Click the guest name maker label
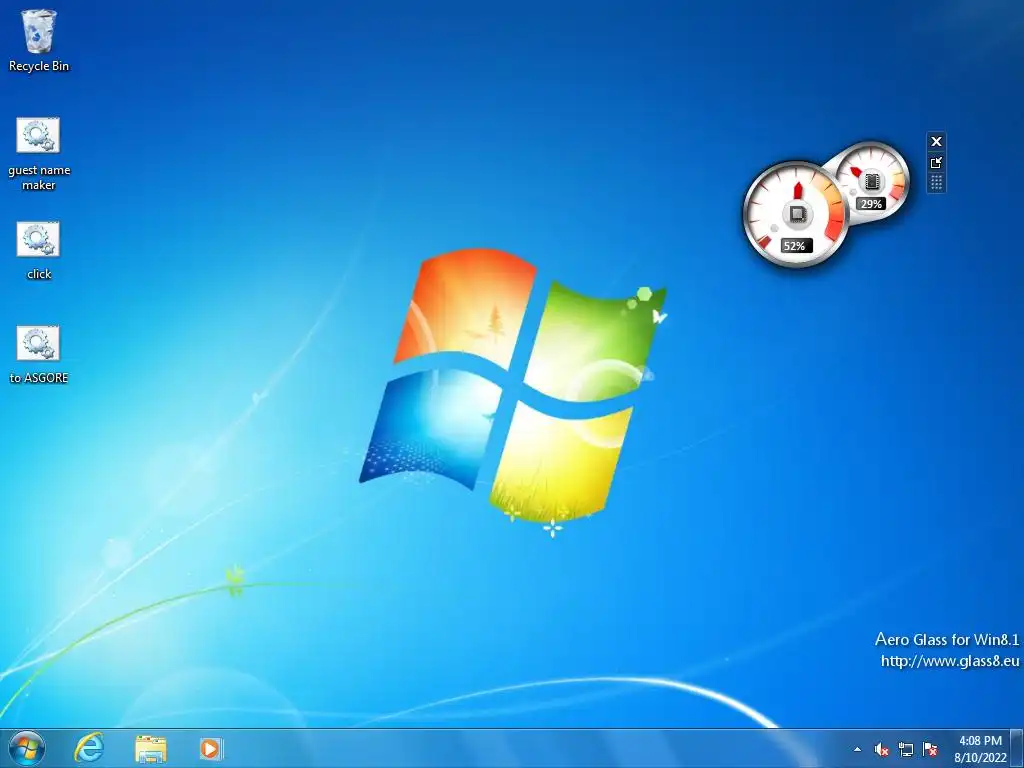This screenshot has width=1024, height=768. 39,178
